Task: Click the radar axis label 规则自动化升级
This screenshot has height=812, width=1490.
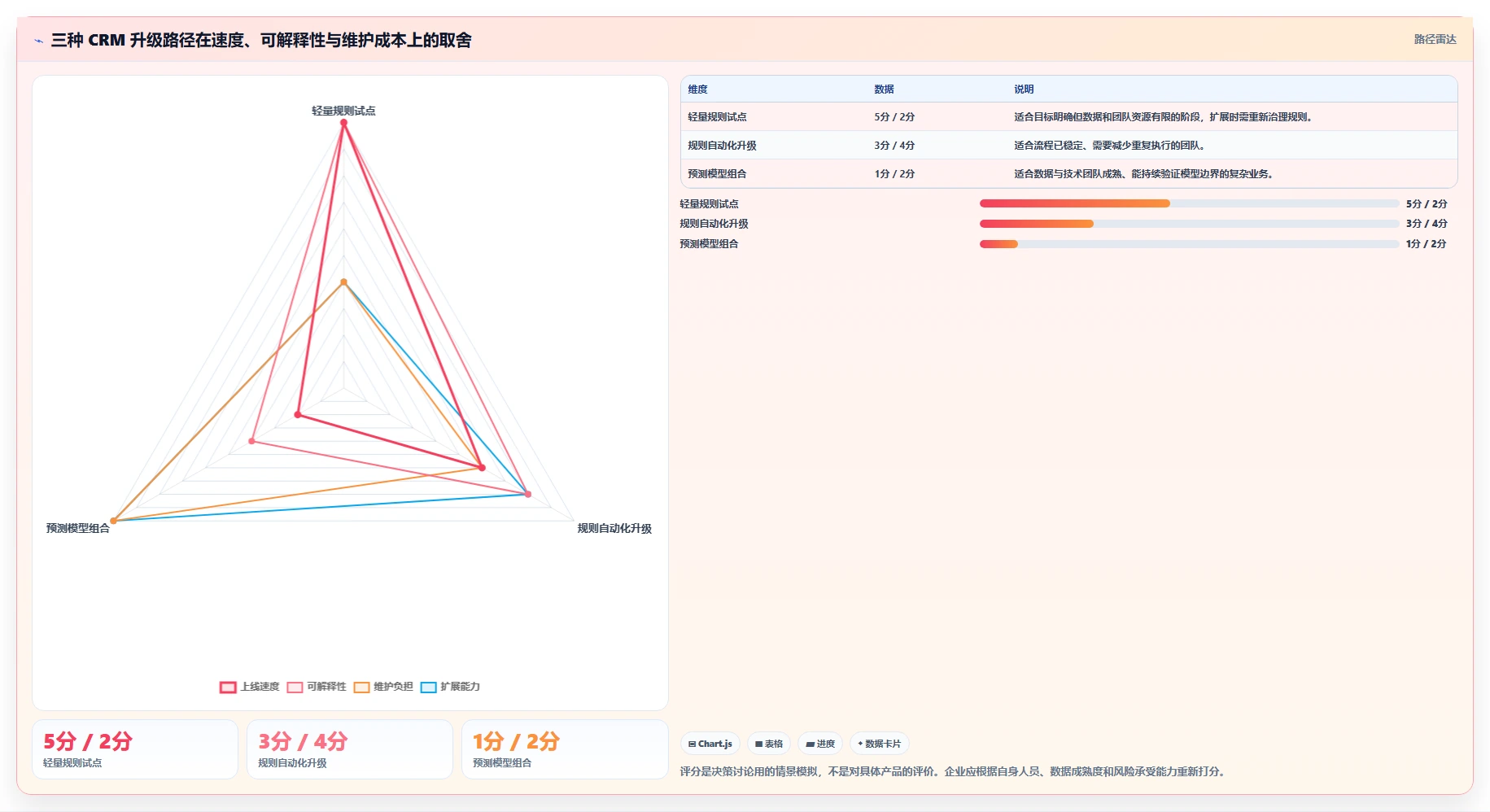Action: 614,528
